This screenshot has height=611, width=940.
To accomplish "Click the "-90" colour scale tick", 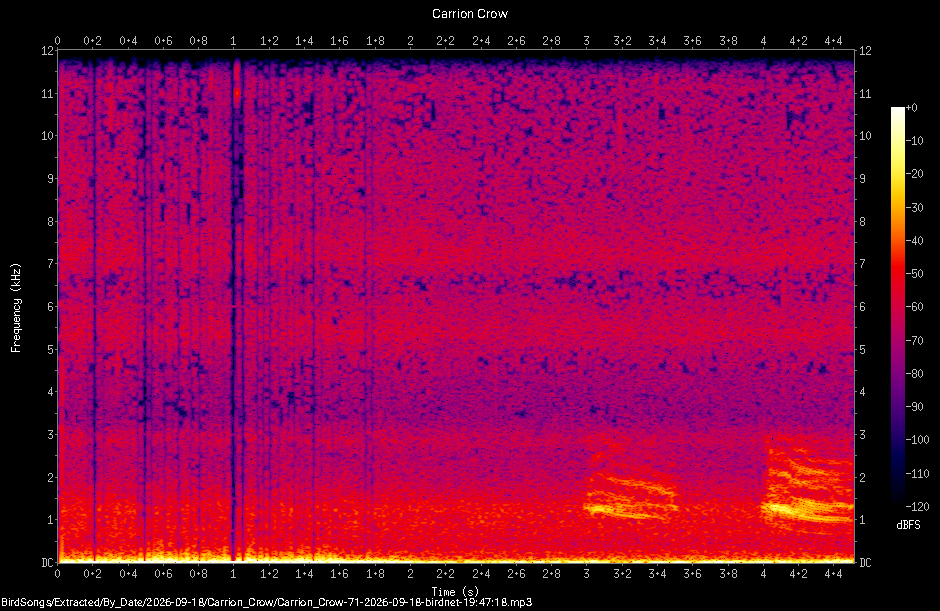I will 914,407.
